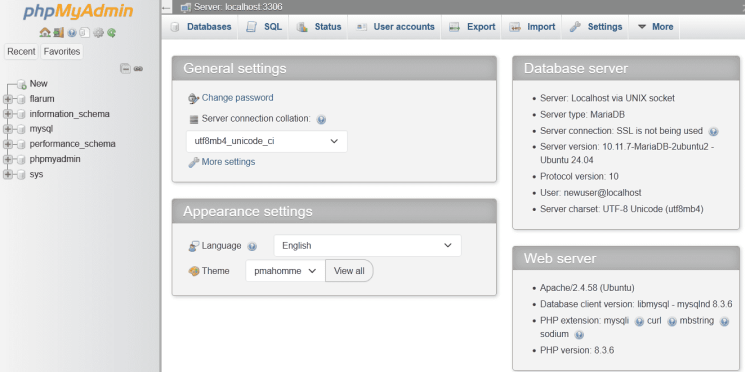Click the help icon after SSL is not being used
Viewport: 745px width, 372px height.
coord(713,132)
